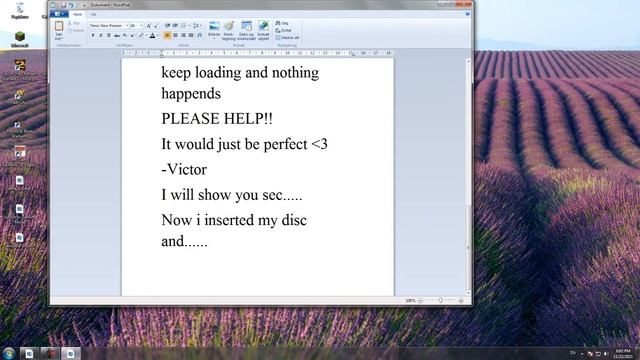
Task: Switch to the Vis ribbon tab
Action: pyautogui.click(x=93, y=14)
